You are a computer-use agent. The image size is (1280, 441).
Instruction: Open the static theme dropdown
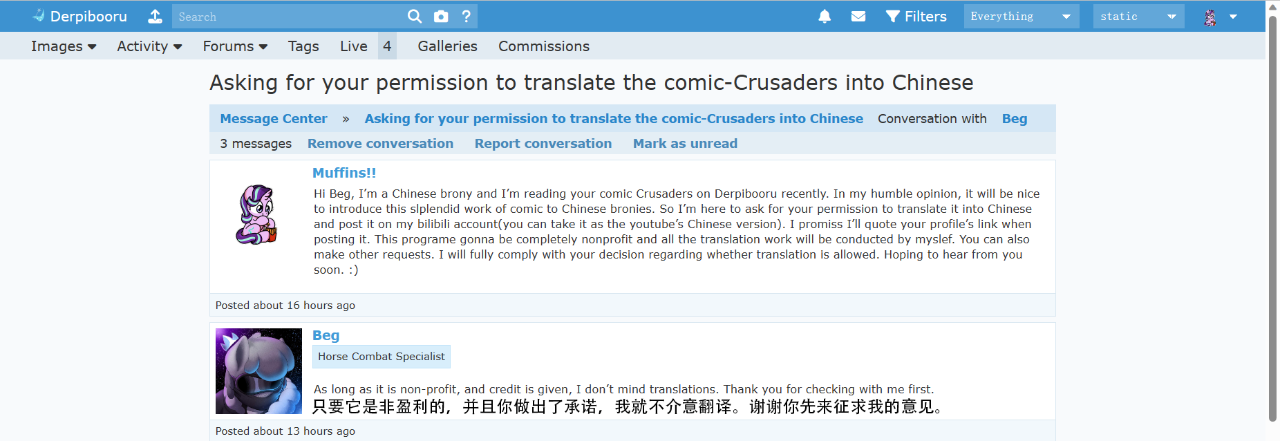[1138, 16]
